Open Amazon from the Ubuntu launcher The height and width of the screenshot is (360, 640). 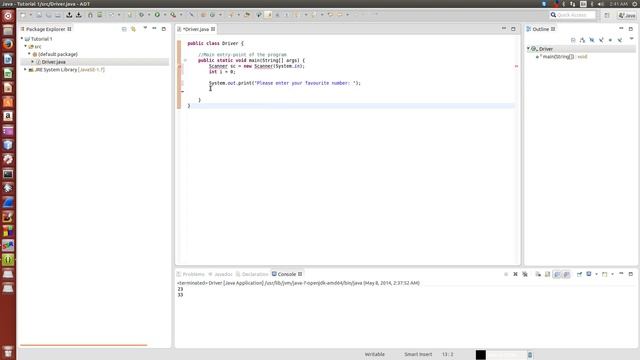click(8, 116)
